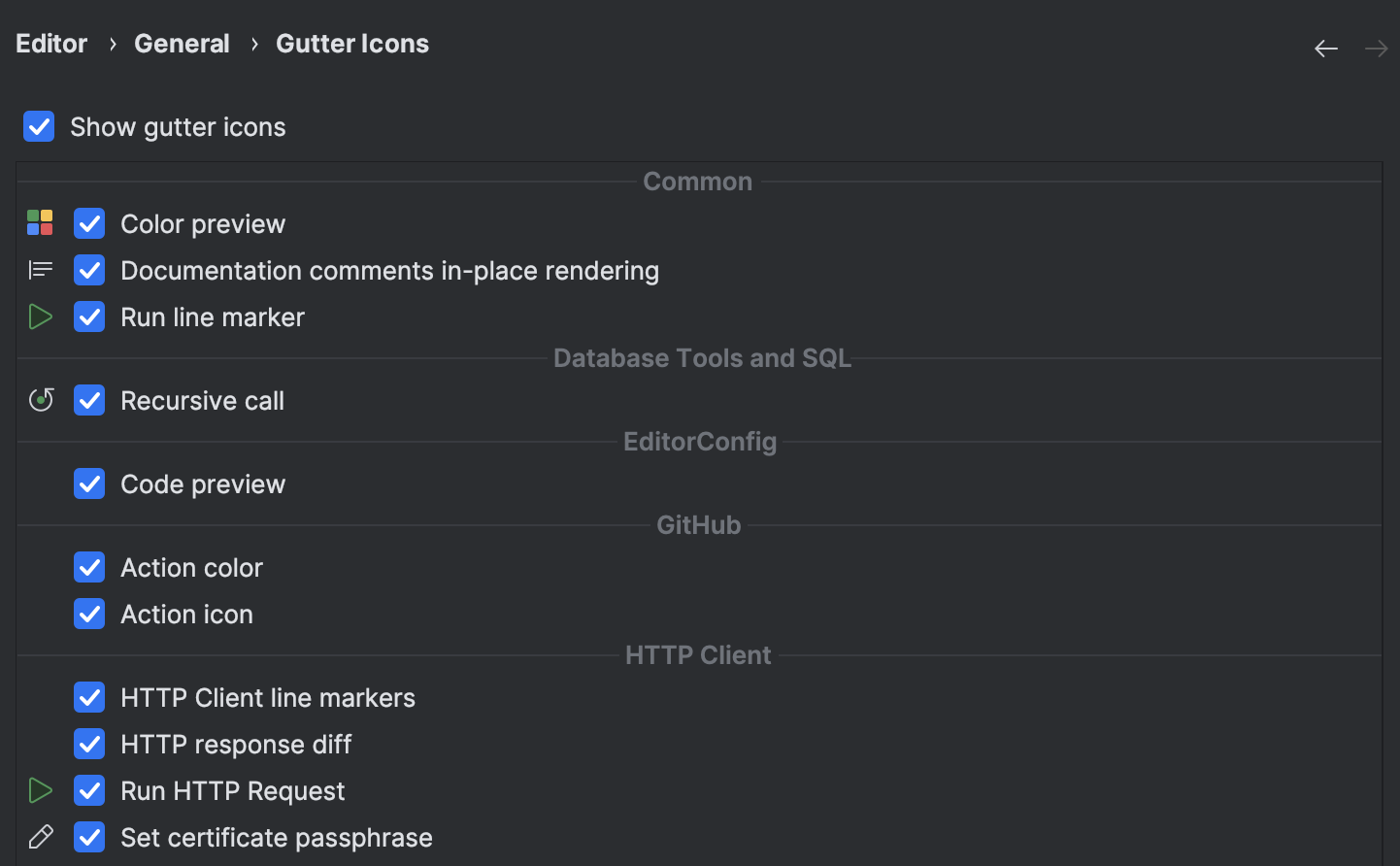Click the back navigation arrow
1400x866 pixels.
(x=1326, y=48)
